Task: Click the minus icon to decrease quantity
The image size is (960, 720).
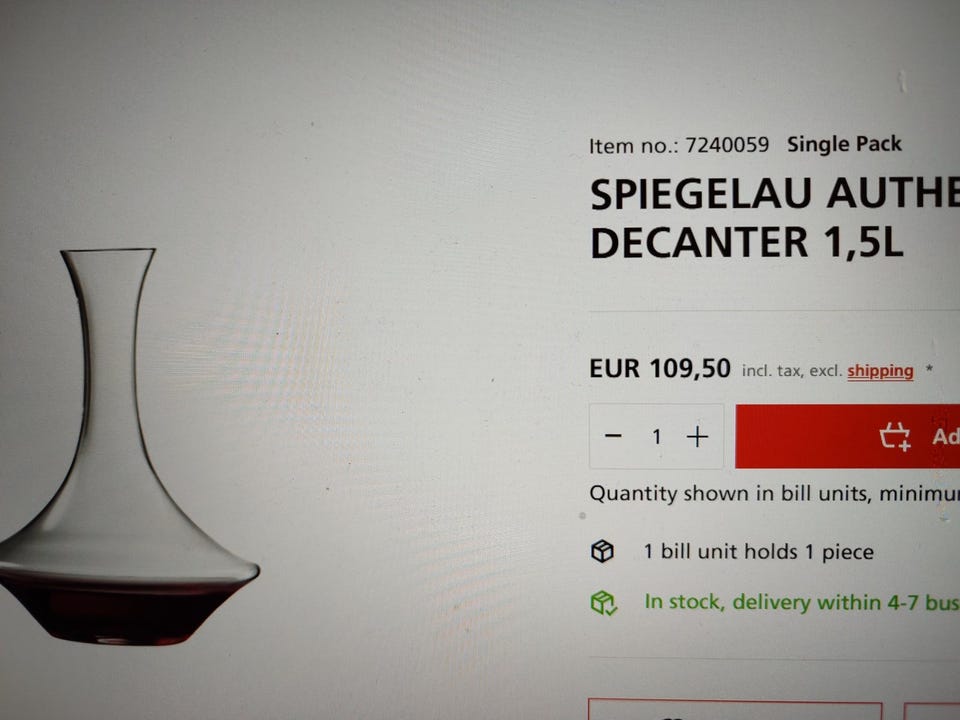Action: coord(613,436)
